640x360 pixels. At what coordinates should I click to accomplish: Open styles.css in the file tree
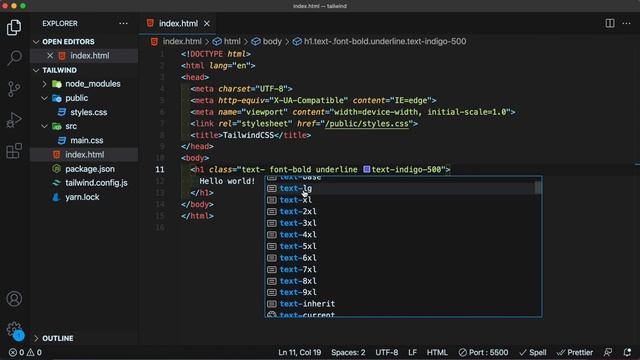(x=88, y=112)
